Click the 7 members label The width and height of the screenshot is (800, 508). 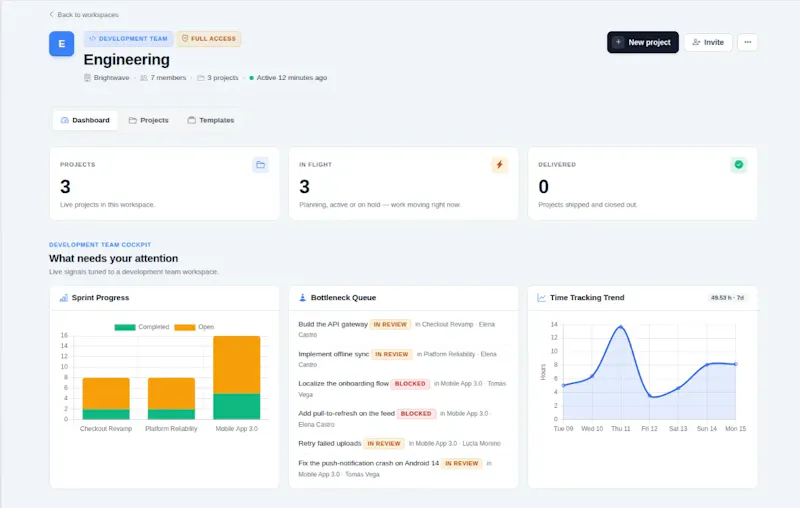[x=163, y=78]
